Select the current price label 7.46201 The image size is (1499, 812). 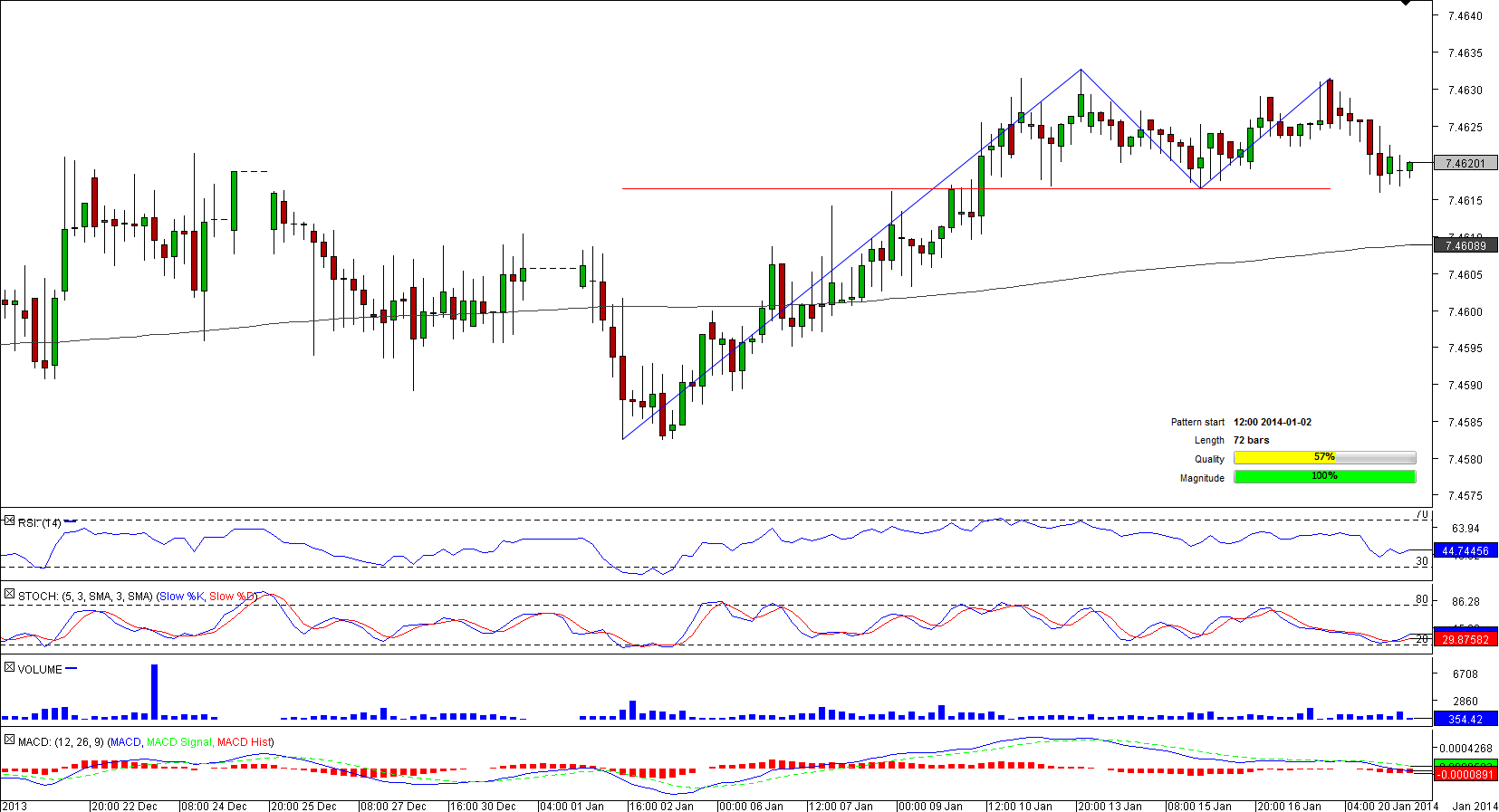[x=1465, y=164]
